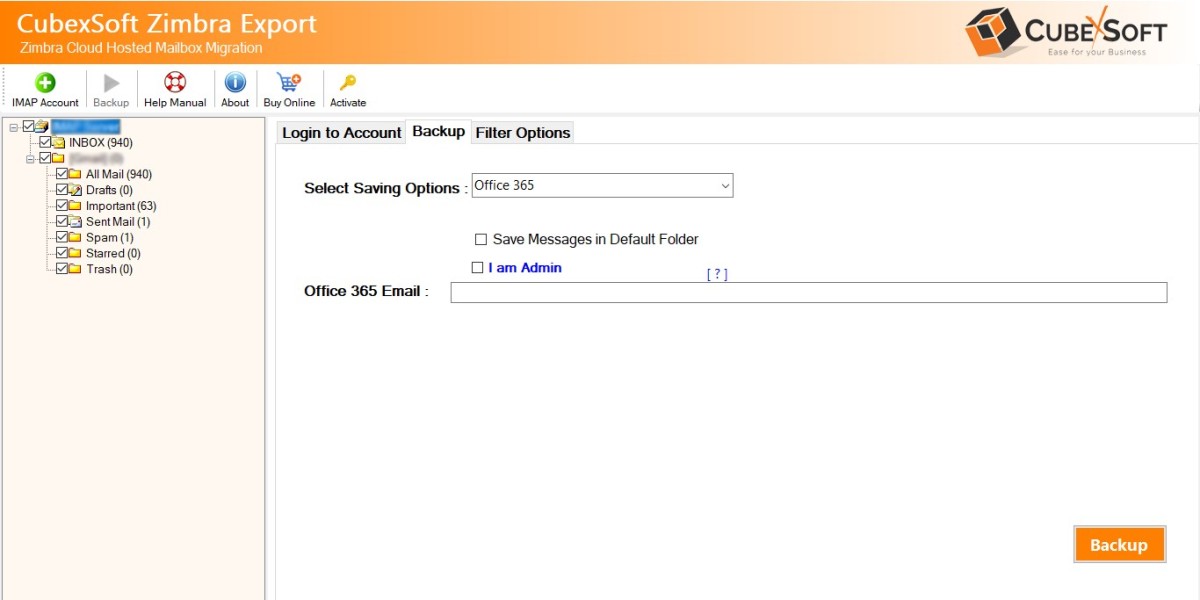Collapse the Gmail subfolder tree node
This screenshot has height=600, width=1200.
pos(31,158)
